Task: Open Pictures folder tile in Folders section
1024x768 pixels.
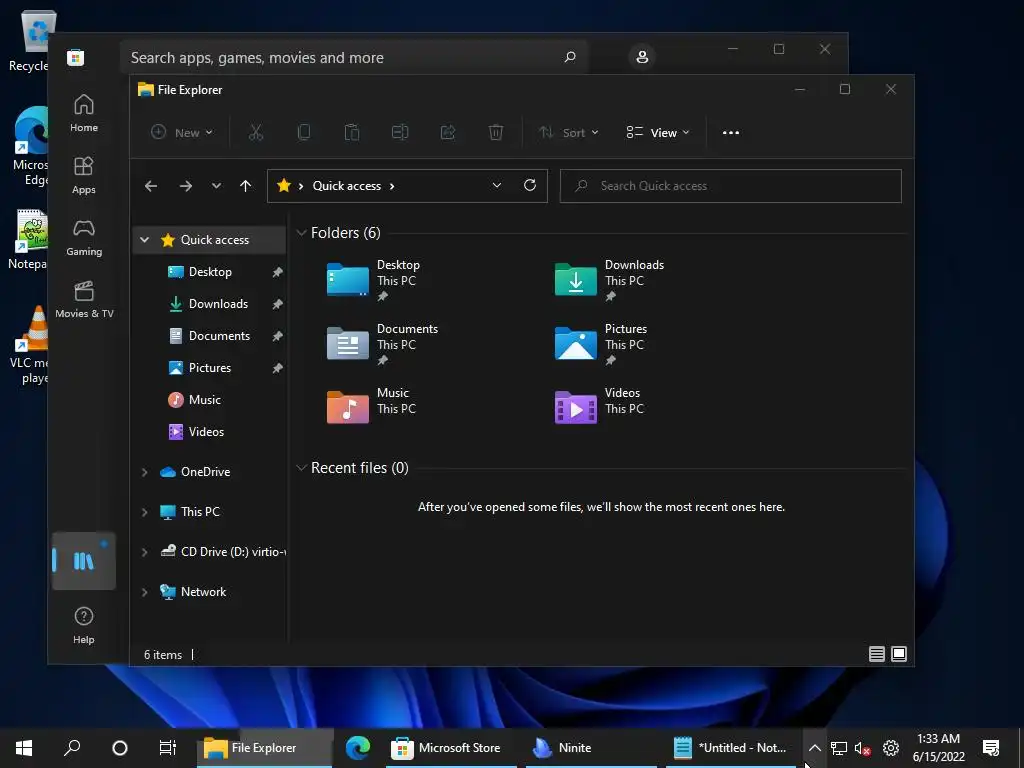Action: (x=602, y=344)
